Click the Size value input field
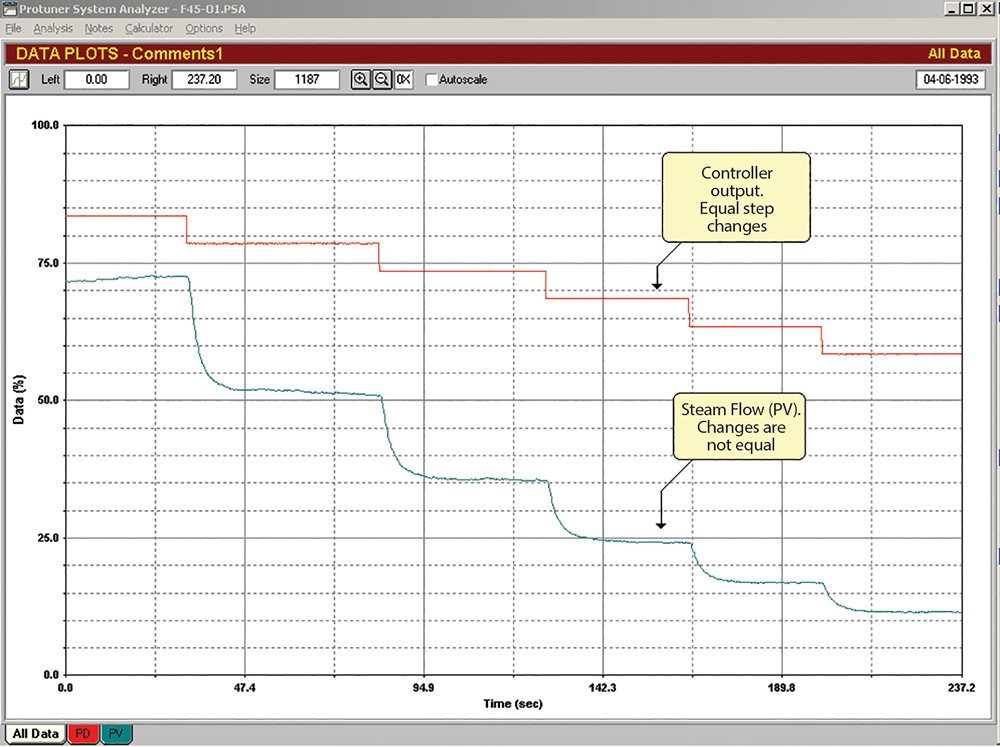 tap(307, 79)
